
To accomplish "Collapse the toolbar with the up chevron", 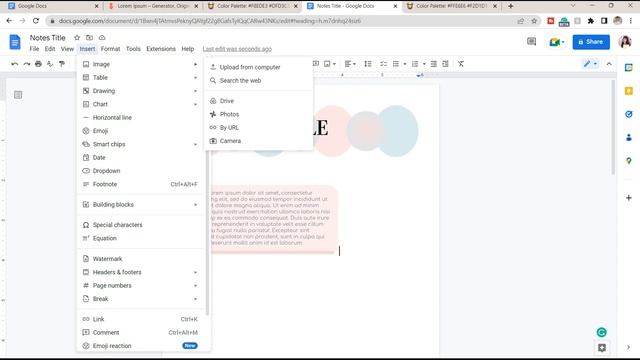I will click(609, 64).
